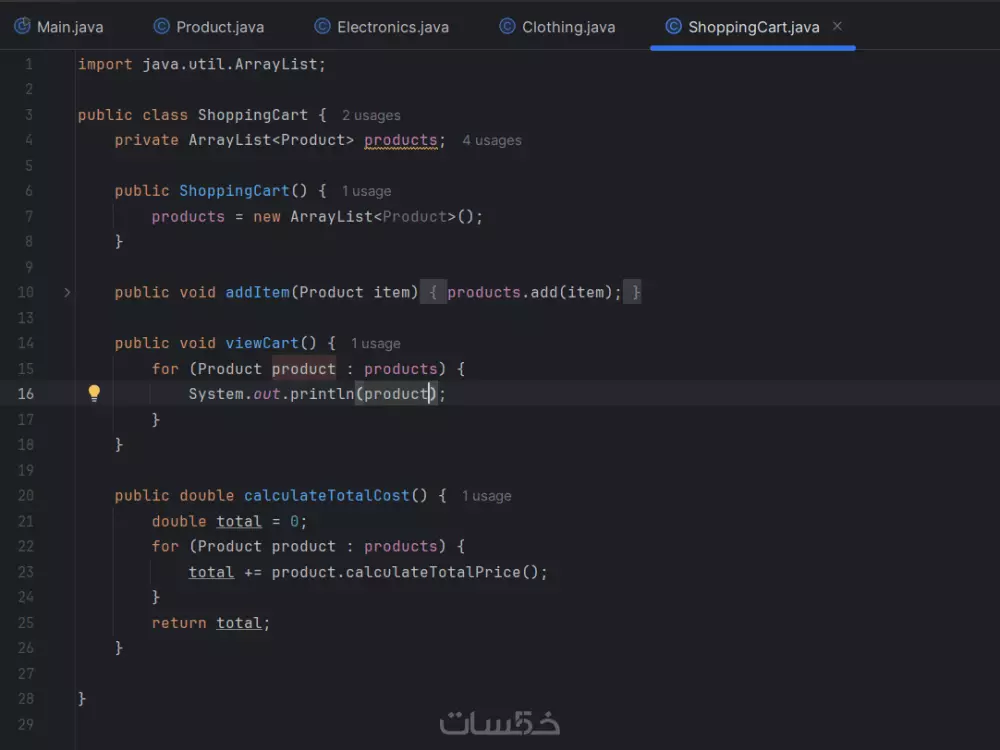This screenshot has width=1000, height=750.
Task: Switch to the Product.java tab
Action: pos(217,27)
